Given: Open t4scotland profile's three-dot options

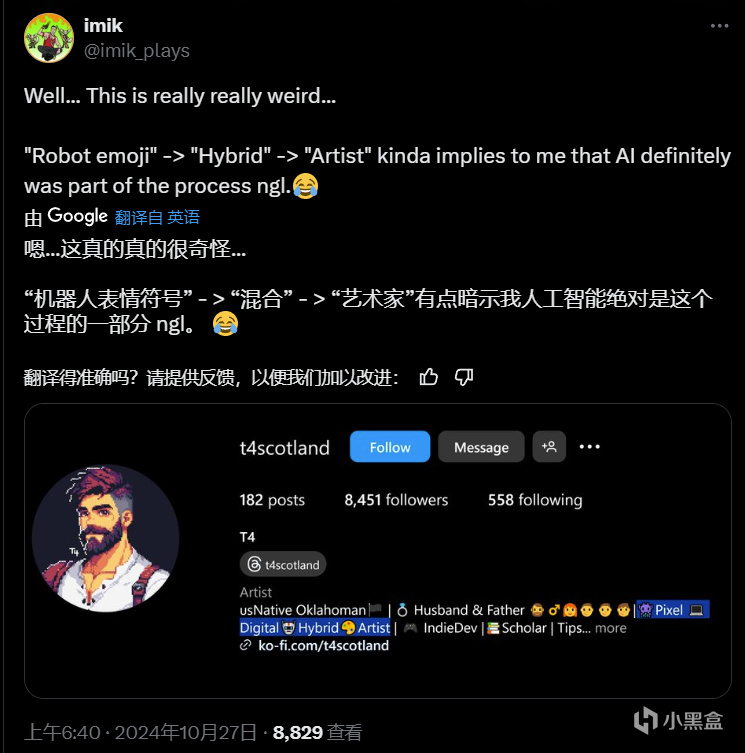Looking at the screenshot, I should pos(589,447).
